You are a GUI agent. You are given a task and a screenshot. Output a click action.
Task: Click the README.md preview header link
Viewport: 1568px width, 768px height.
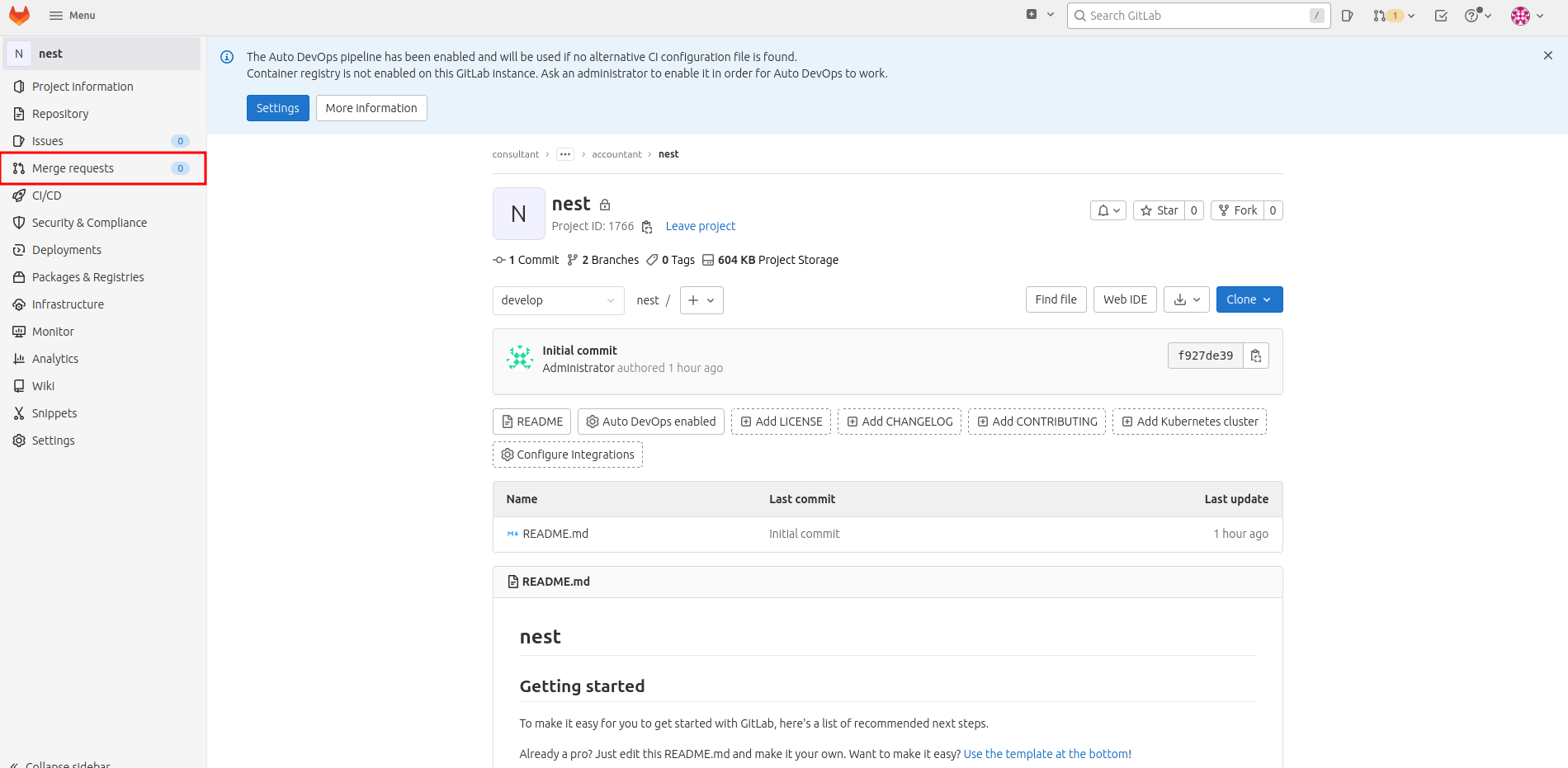[556, 582]
